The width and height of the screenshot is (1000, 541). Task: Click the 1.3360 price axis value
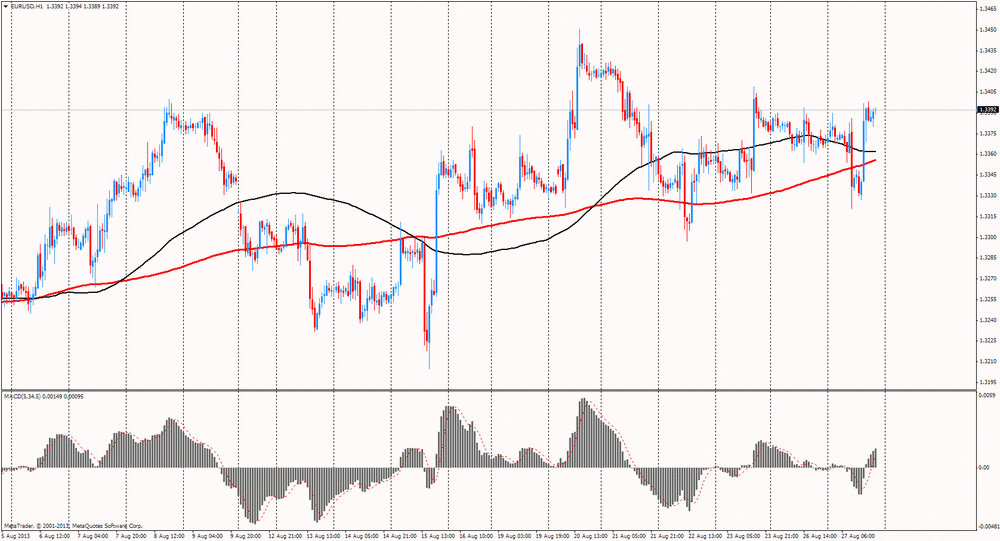989,154
